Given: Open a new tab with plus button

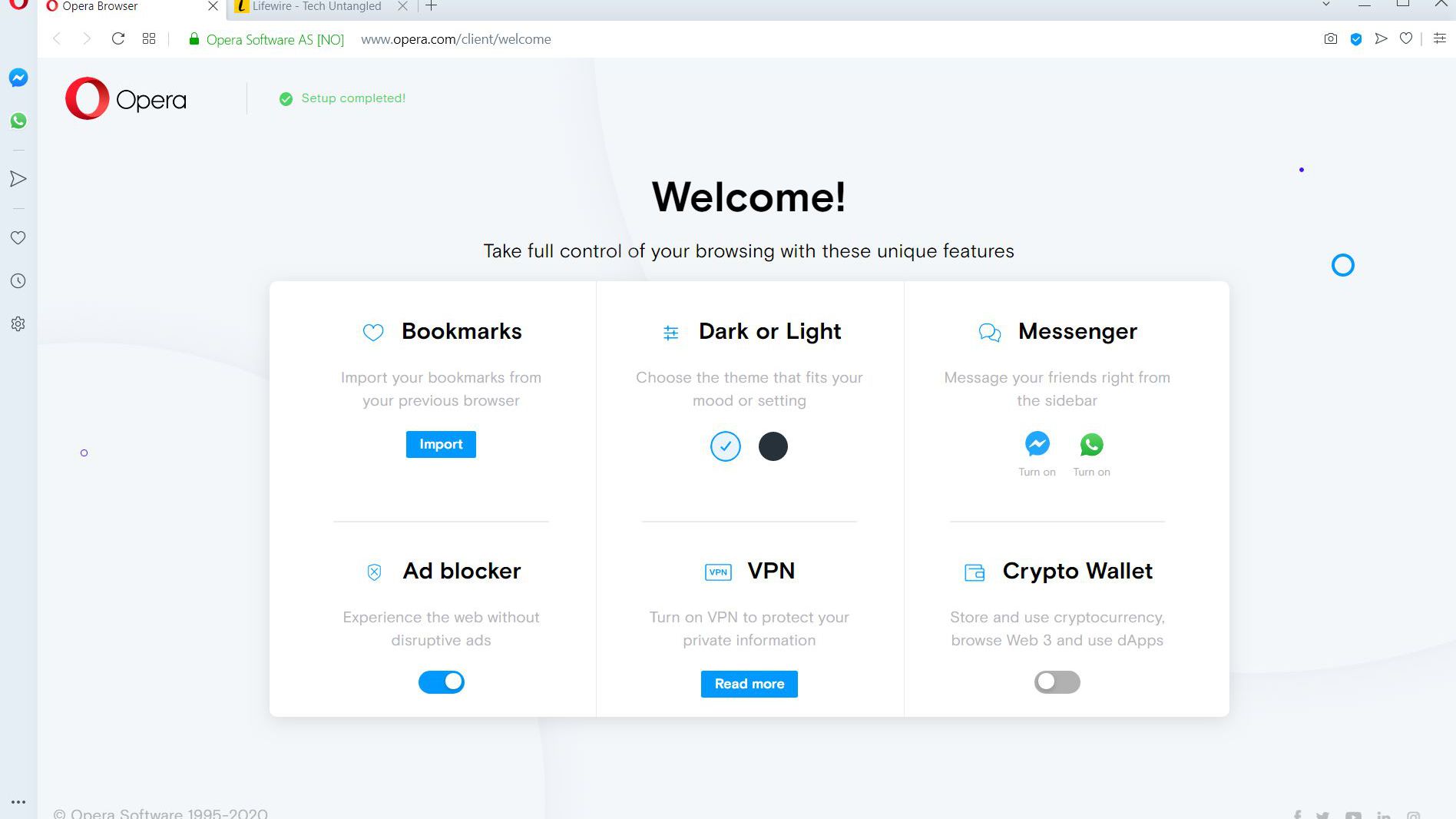Looking at the screenshot, I should (x=432, y=7).
